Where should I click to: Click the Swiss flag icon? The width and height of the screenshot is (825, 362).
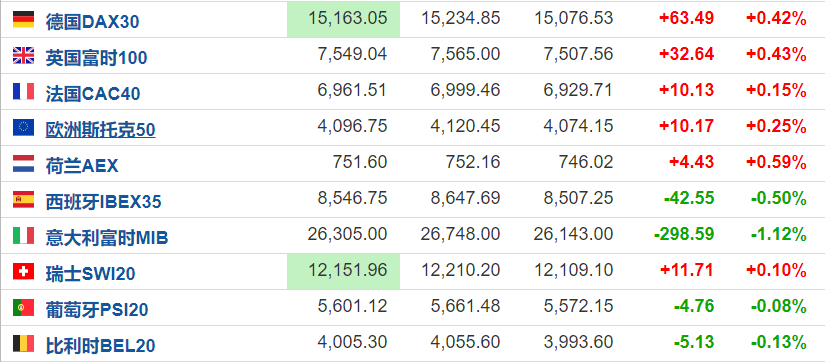click(24, 272)
